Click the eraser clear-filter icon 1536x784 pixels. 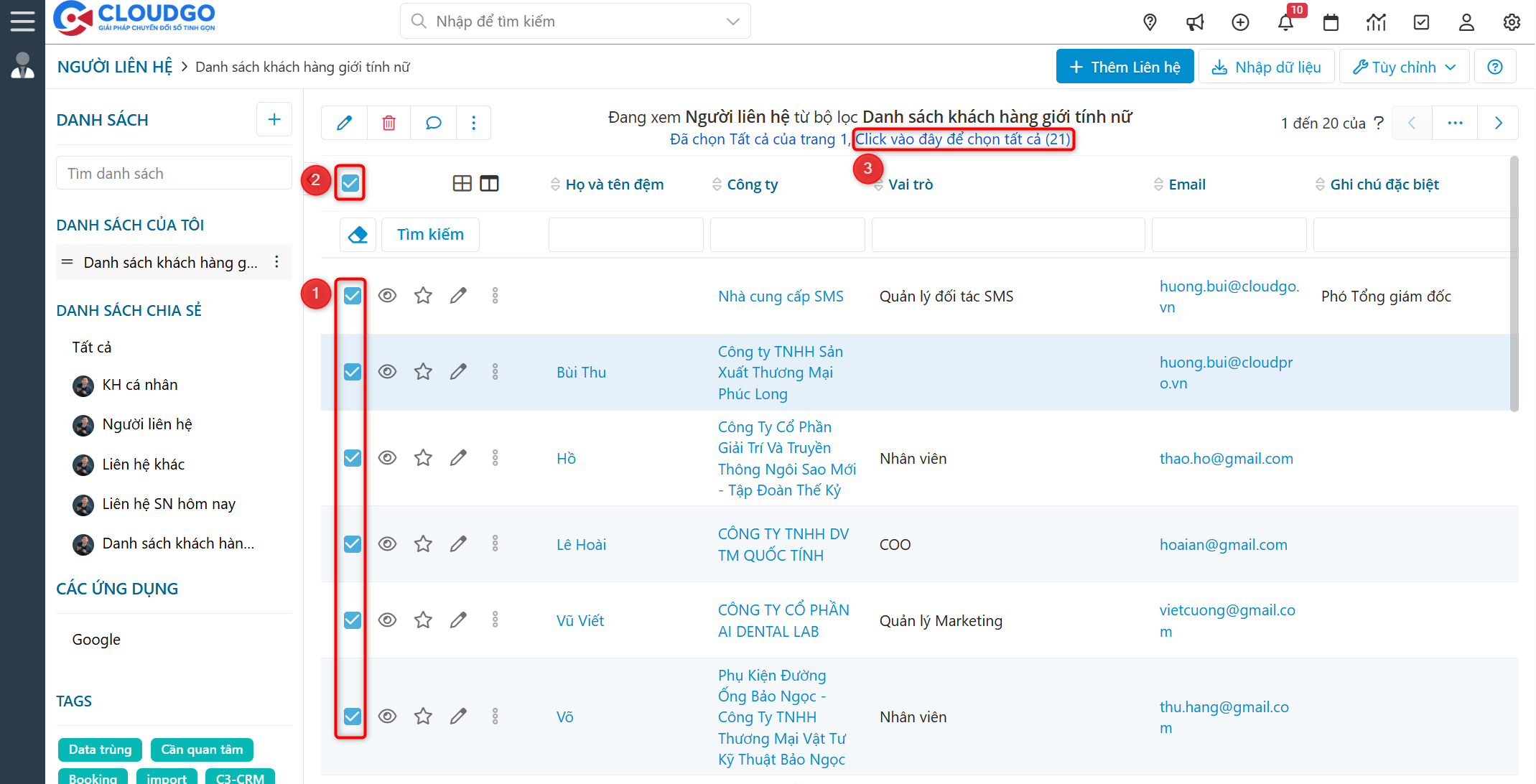[358, 235]
